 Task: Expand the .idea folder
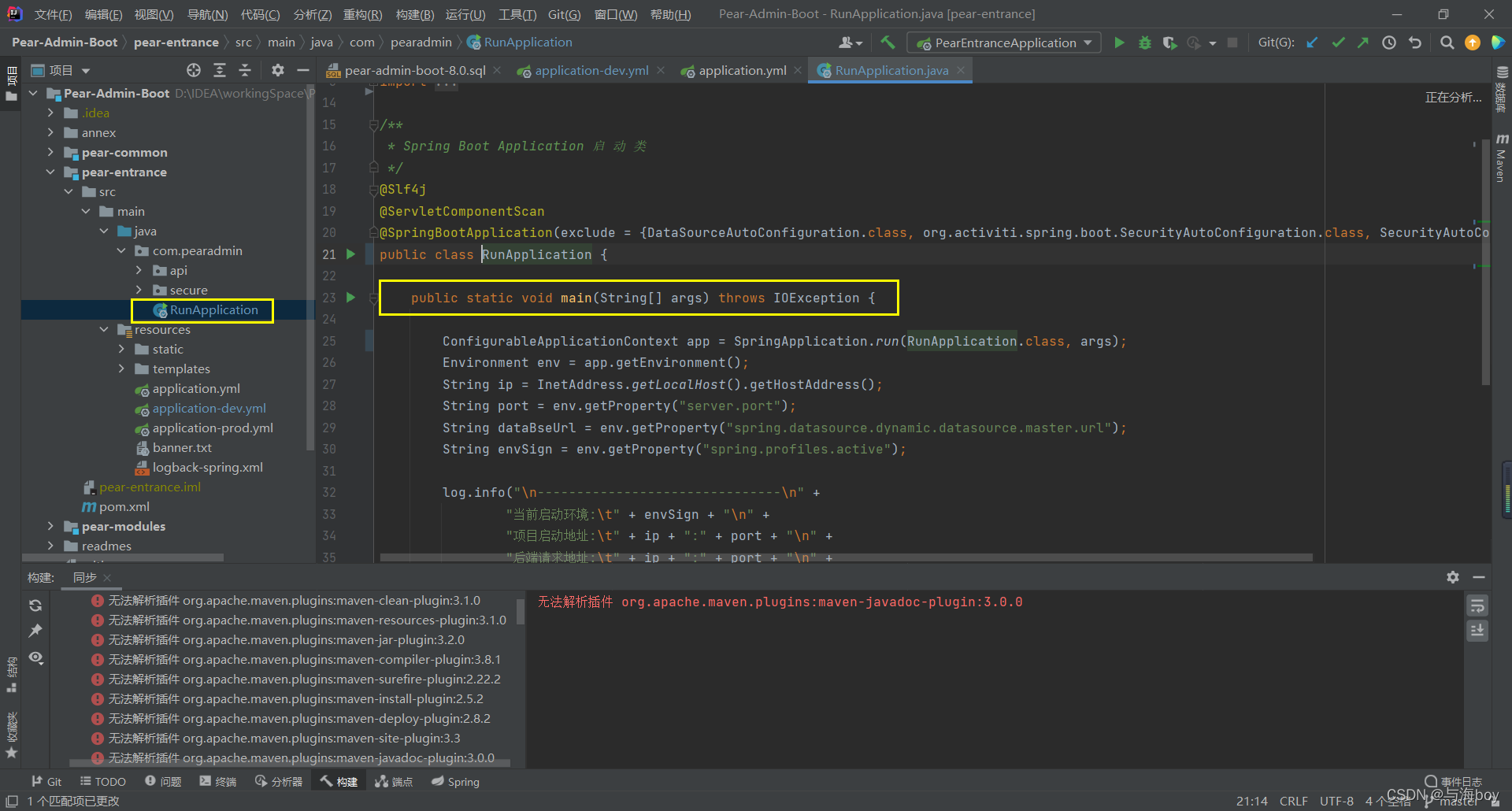(x=50, y=113)
